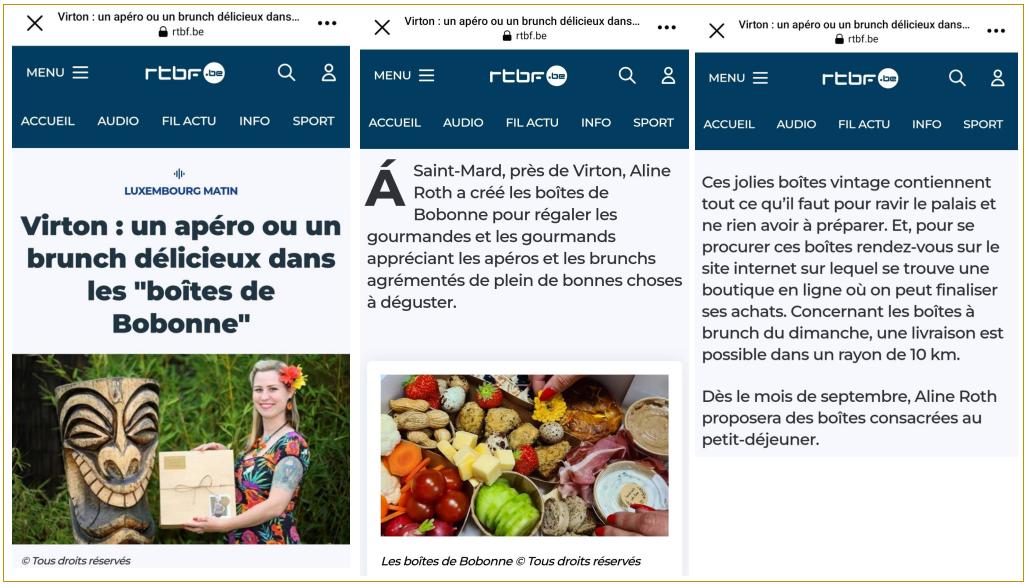Select INFO tab in the right screen
The height and width of the screenshot is (586, 1028).
(x=926, y=124)
